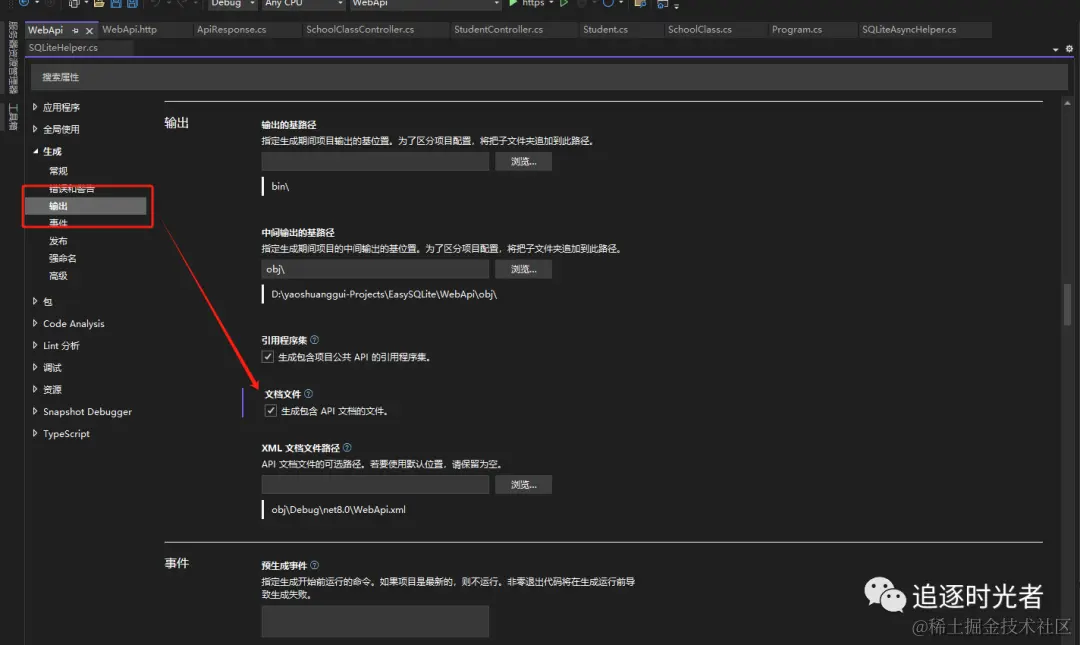Open help icon next to 预生成事件
1080x645 pixels.
click(315, 565)
